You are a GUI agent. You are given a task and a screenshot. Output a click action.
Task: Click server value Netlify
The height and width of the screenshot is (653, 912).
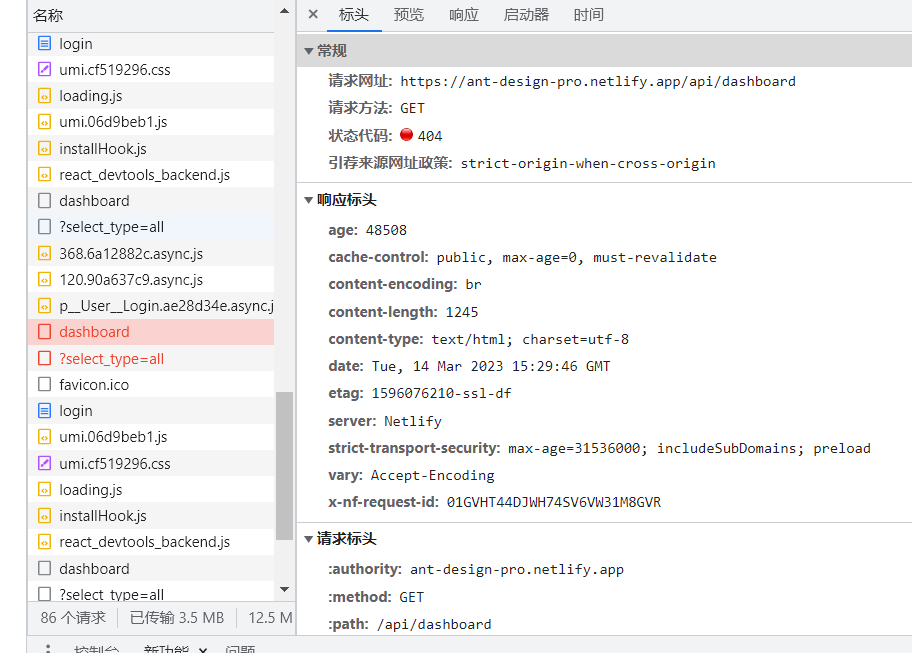[412, 421]
